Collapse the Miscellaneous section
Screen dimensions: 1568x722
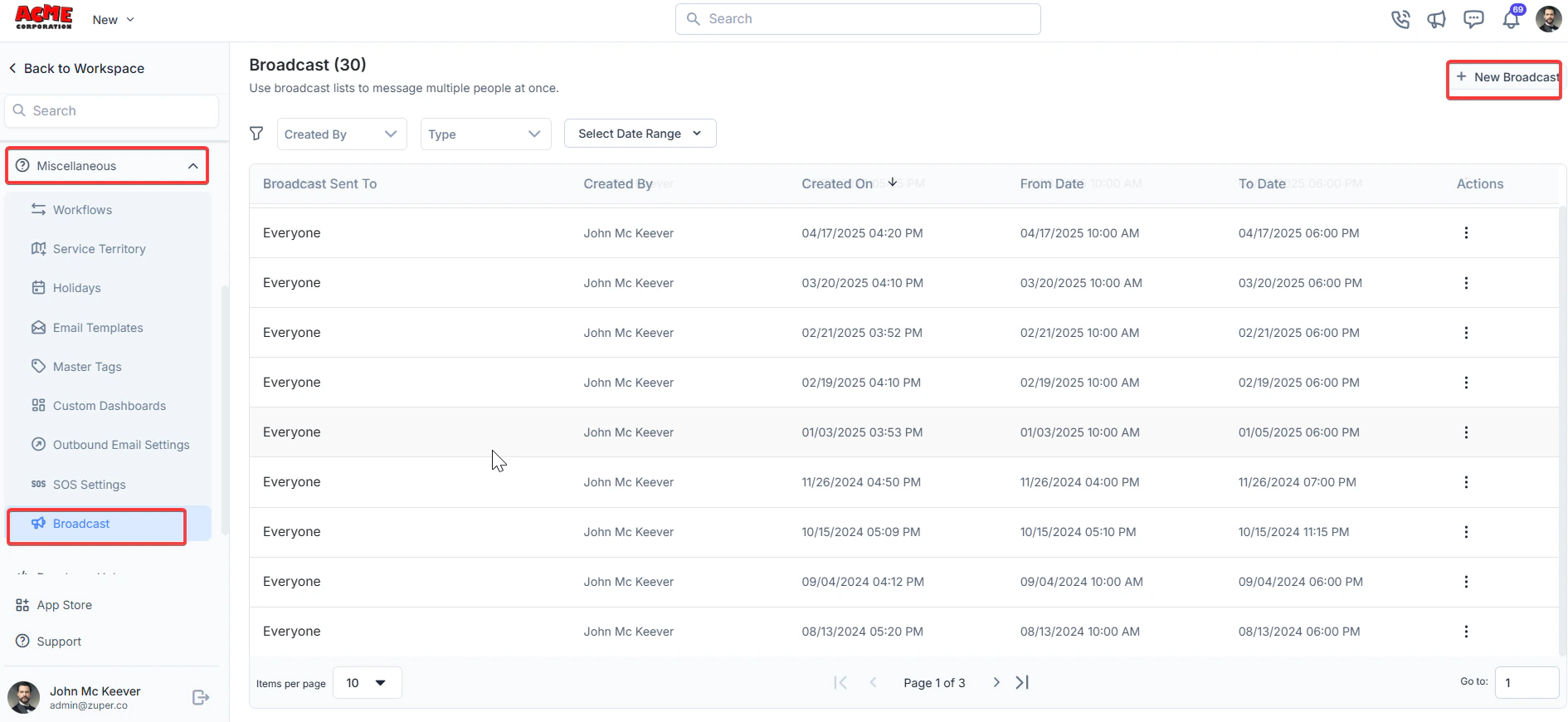[107, 166]
